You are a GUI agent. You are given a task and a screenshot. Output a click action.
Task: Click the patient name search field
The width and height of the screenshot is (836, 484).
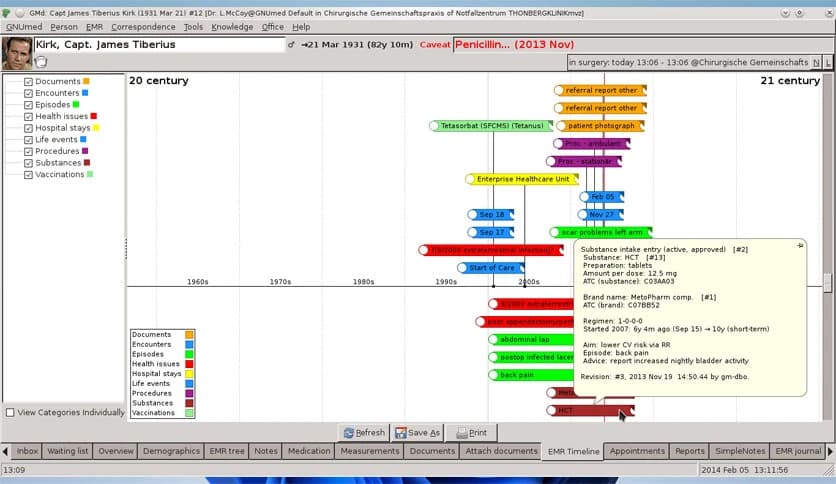coord(159,45)
